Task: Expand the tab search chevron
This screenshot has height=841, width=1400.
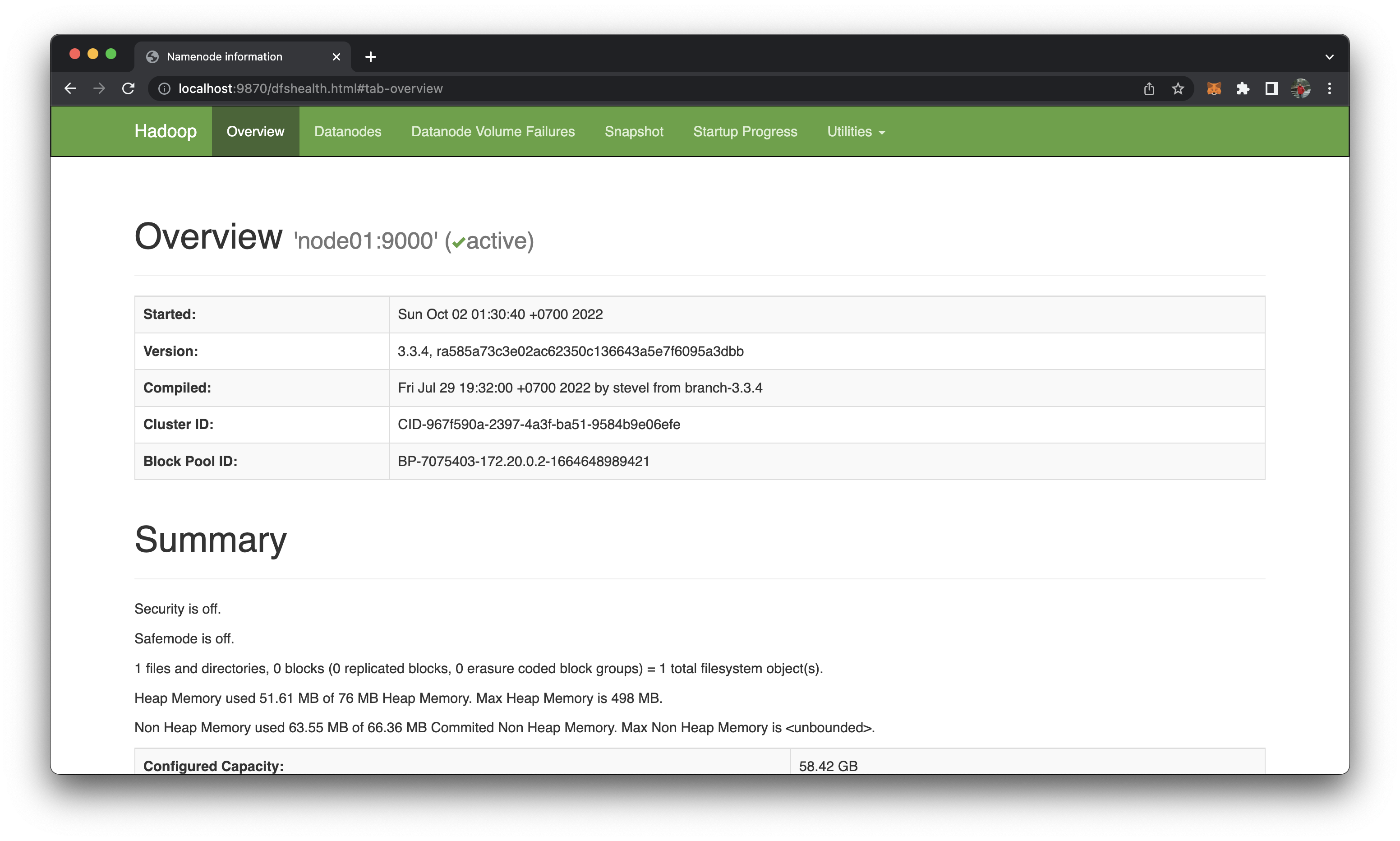Action: coord(1329,57)
